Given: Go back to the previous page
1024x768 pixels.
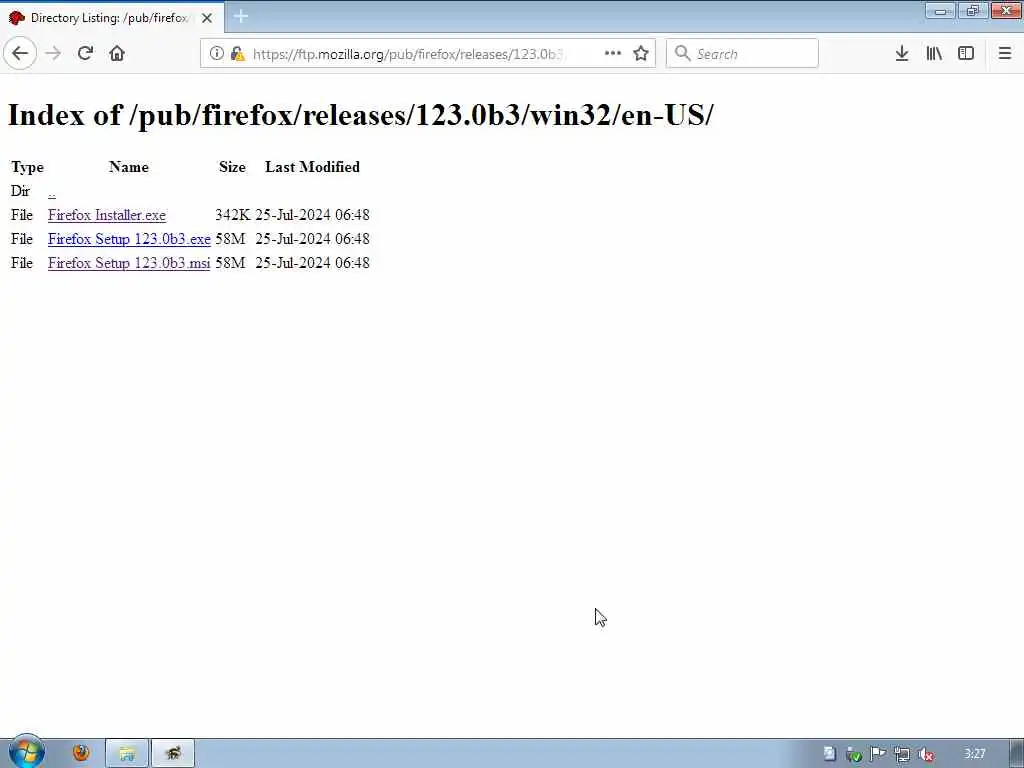Looking at the screenshot, I should point(20,53).
